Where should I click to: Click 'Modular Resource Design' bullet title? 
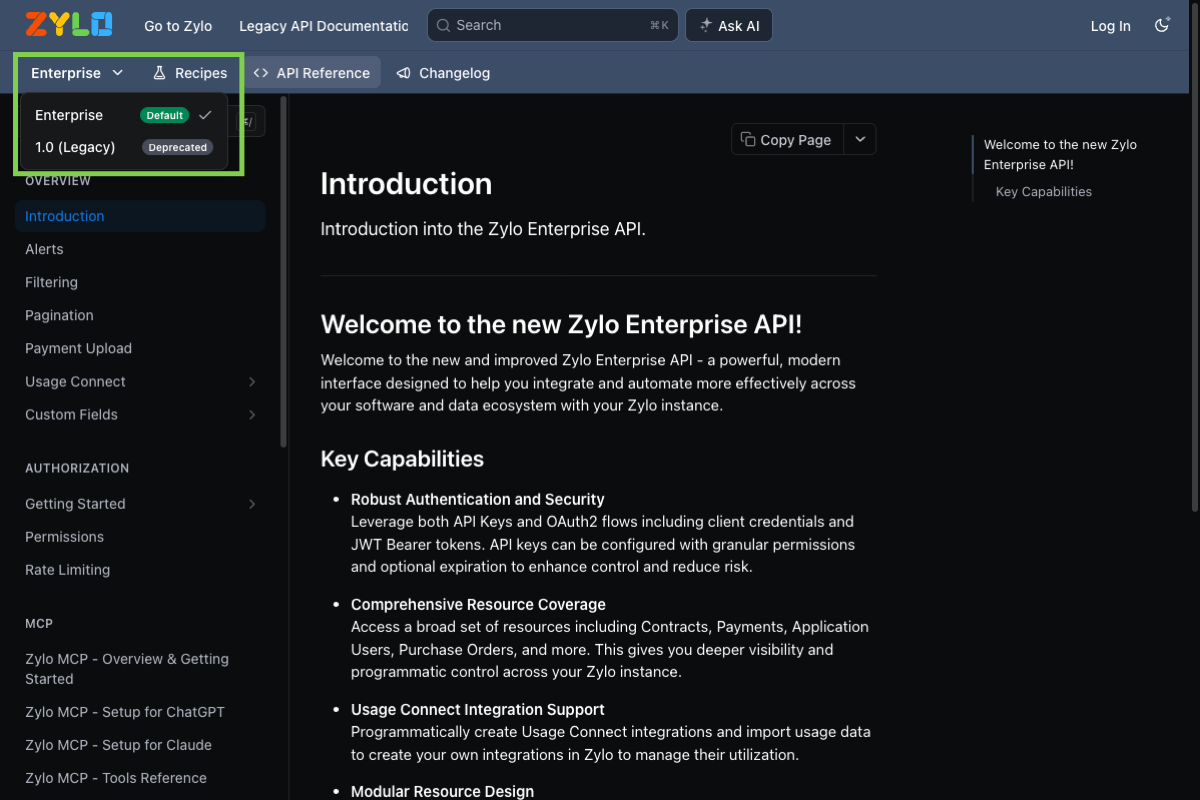[442, 791]
